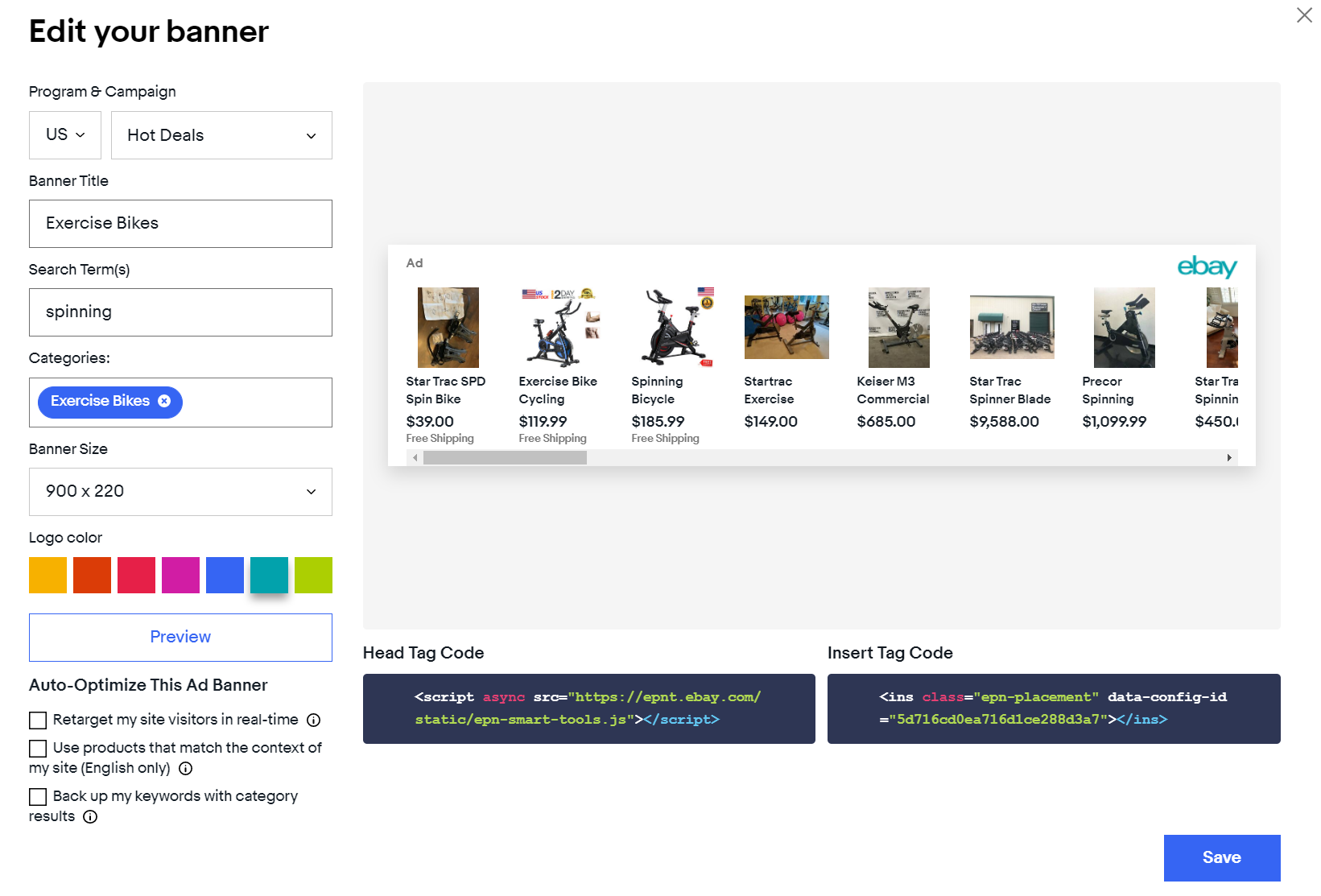Click the Precor Spinning title link
This screenshot has width=1321, height=896.
point(1108,390)
